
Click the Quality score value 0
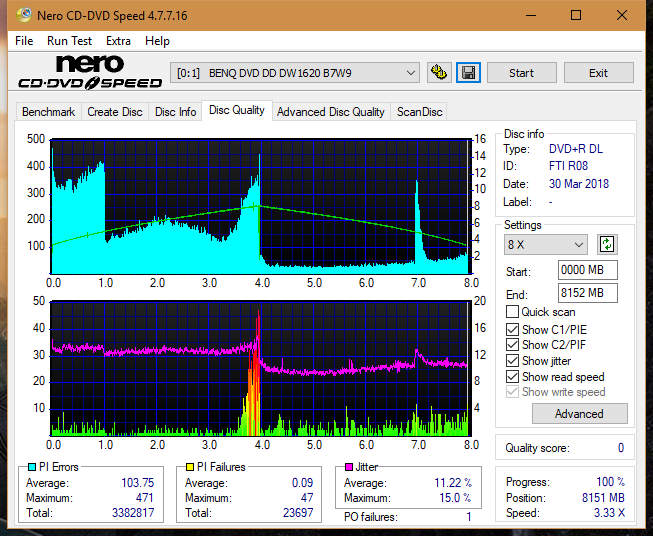621,448
